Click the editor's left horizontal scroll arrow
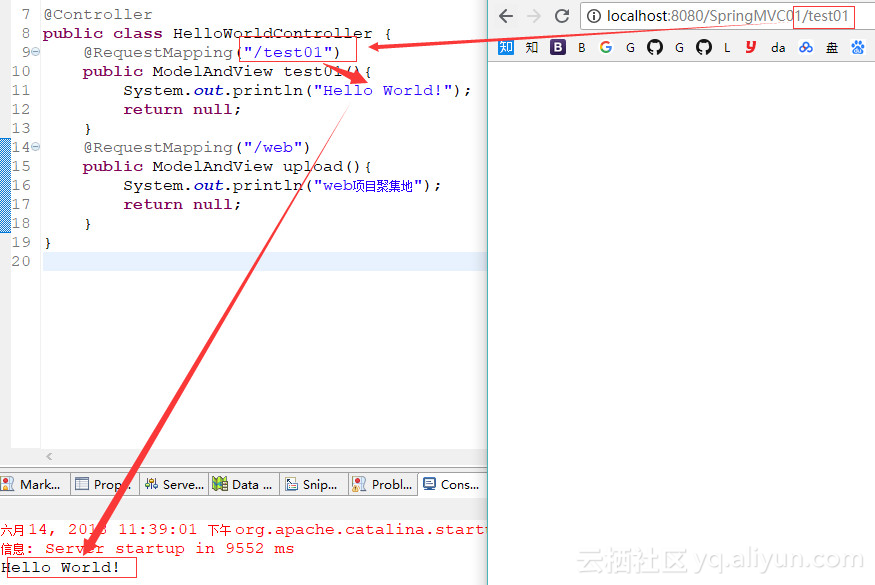The image size is (875, 585). coord(49,457)
